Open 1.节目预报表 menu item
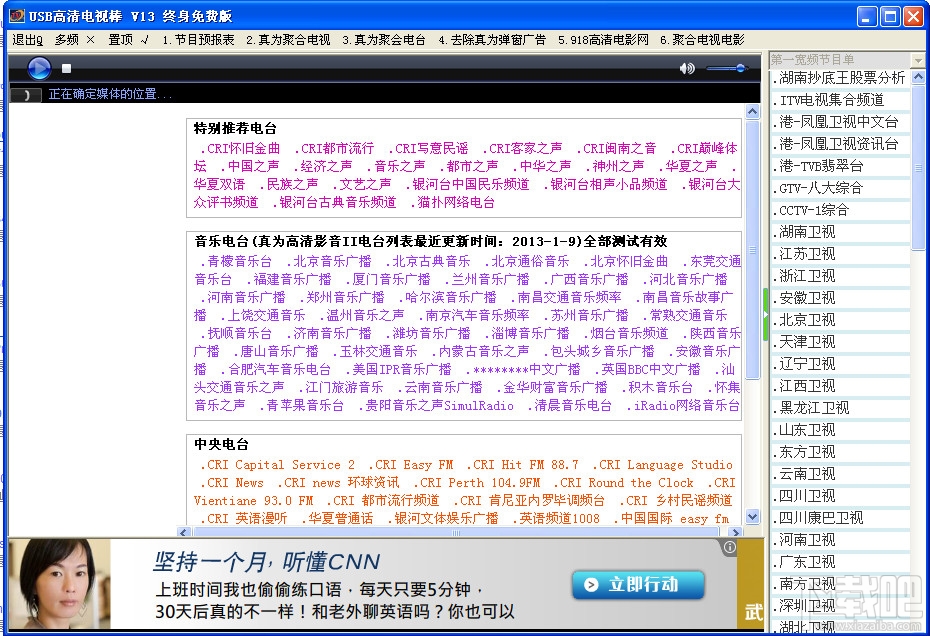The height and width of the screenshot is (636, 930). click(198, 40)
